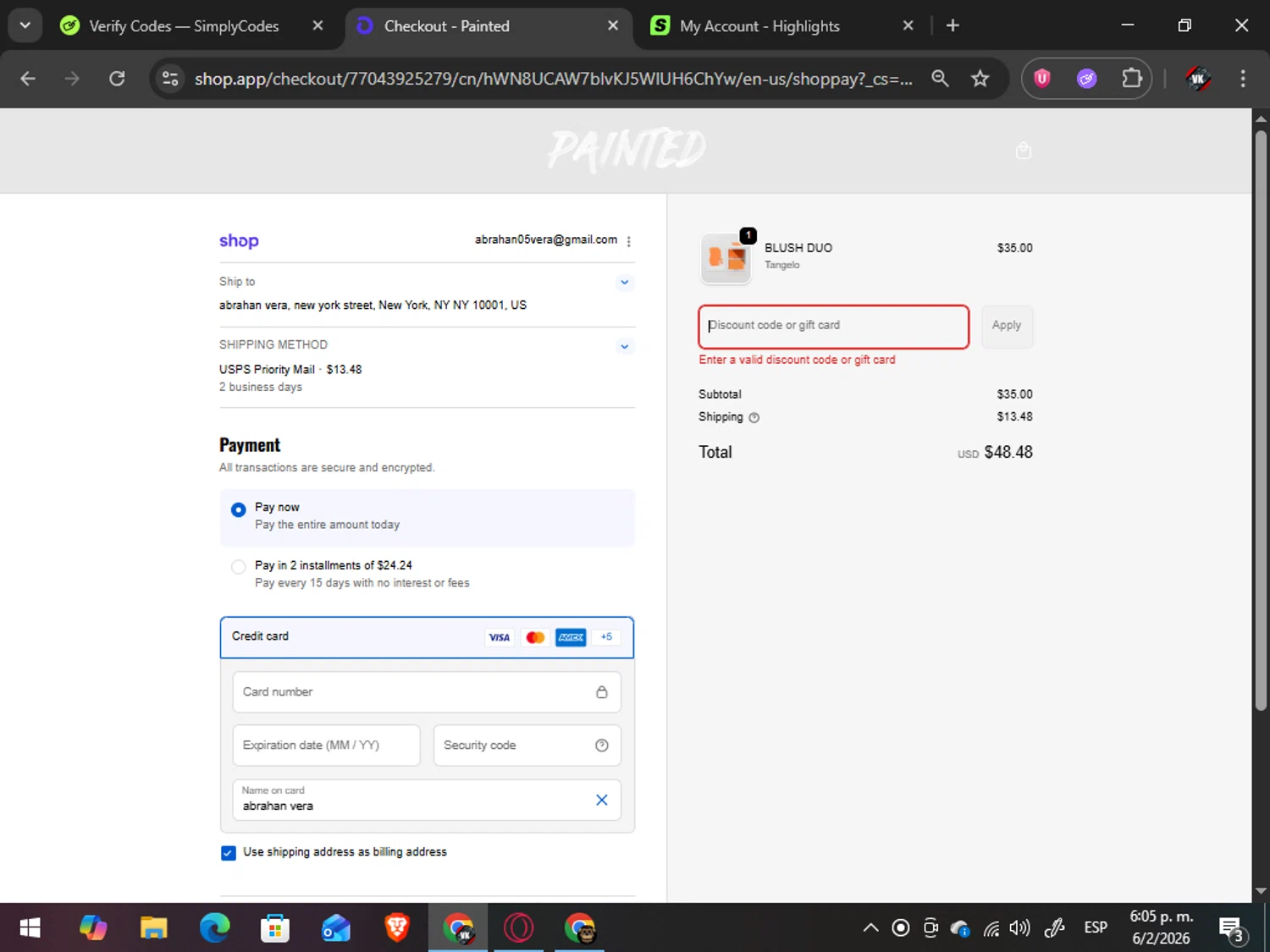Click the Apply discount button
The height and width of the screenshot is (952, 1270).
tap(1007, 326)
